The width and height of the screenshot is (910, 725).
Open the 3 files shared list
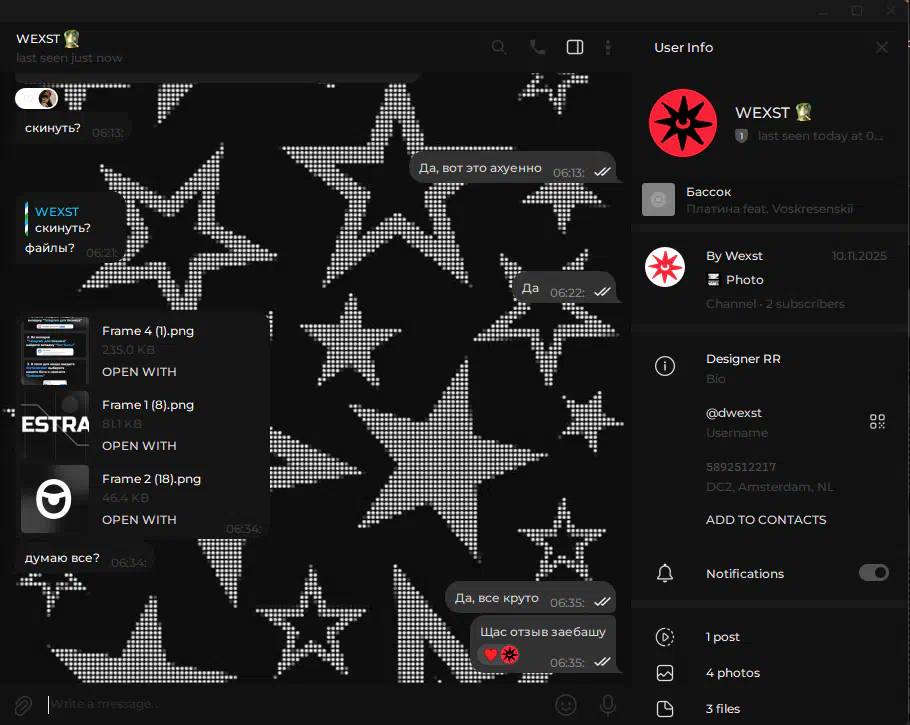723,709
